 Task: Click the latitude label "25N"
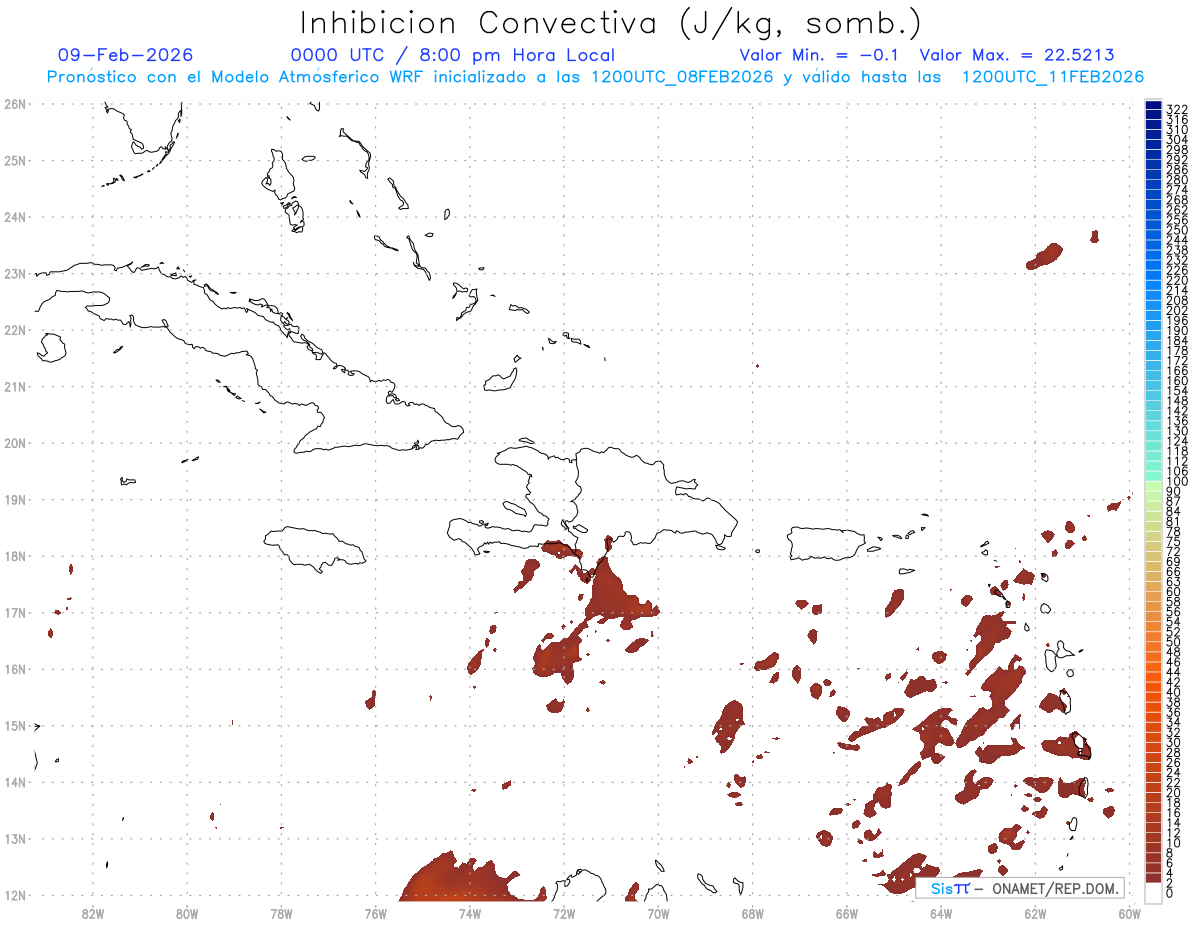(14, 160)
